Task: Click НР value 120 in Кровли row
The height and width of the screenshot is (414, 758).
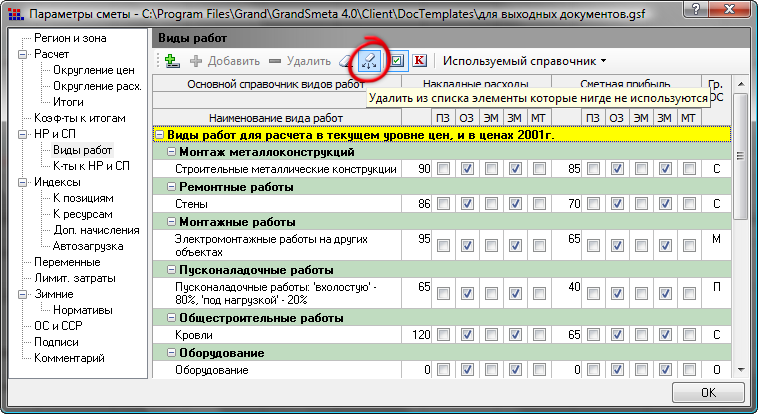Action: coord(421,335)
